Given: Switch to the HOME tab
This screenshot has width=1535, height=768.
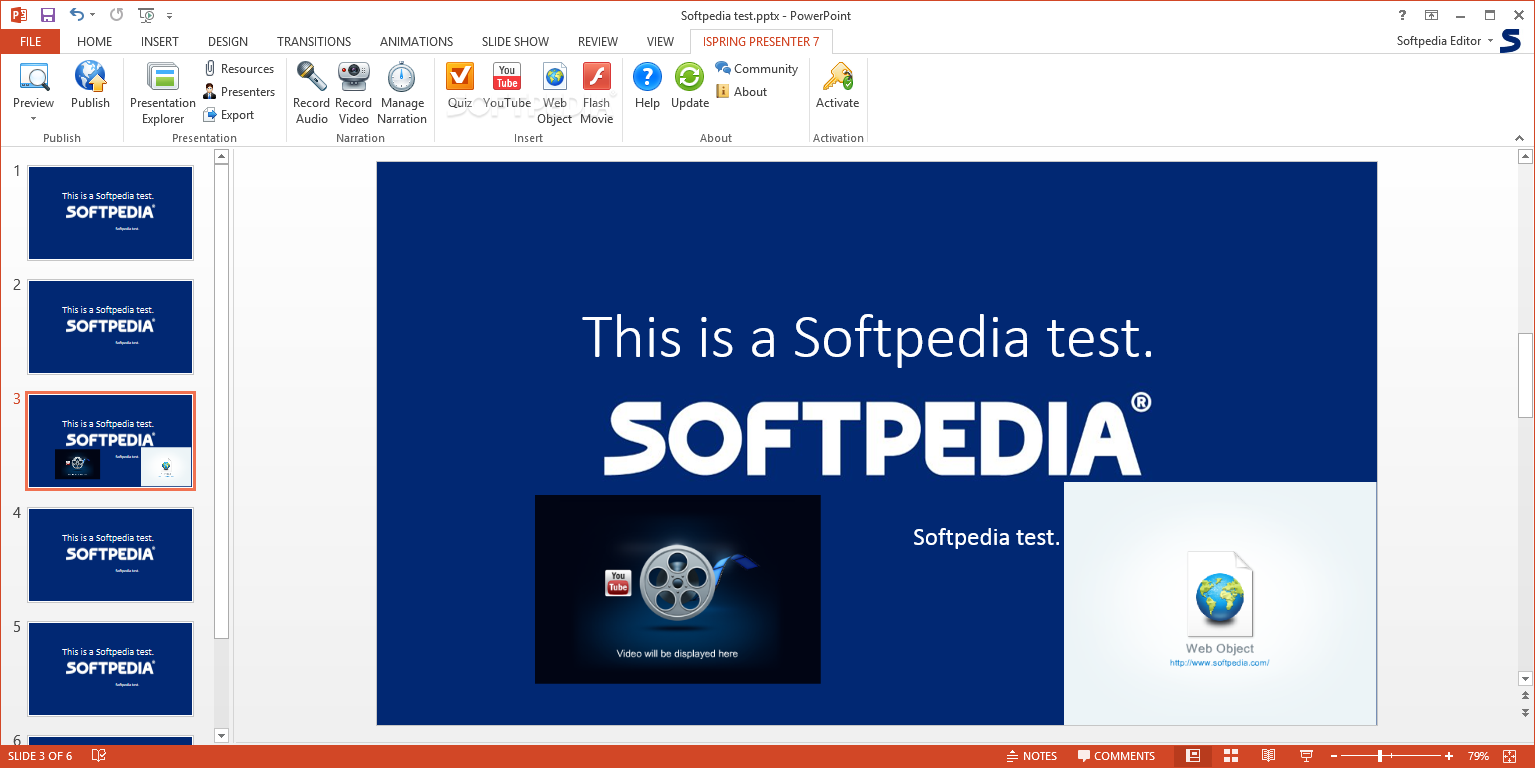Looking at the screenshot, I should pos(95,42).
